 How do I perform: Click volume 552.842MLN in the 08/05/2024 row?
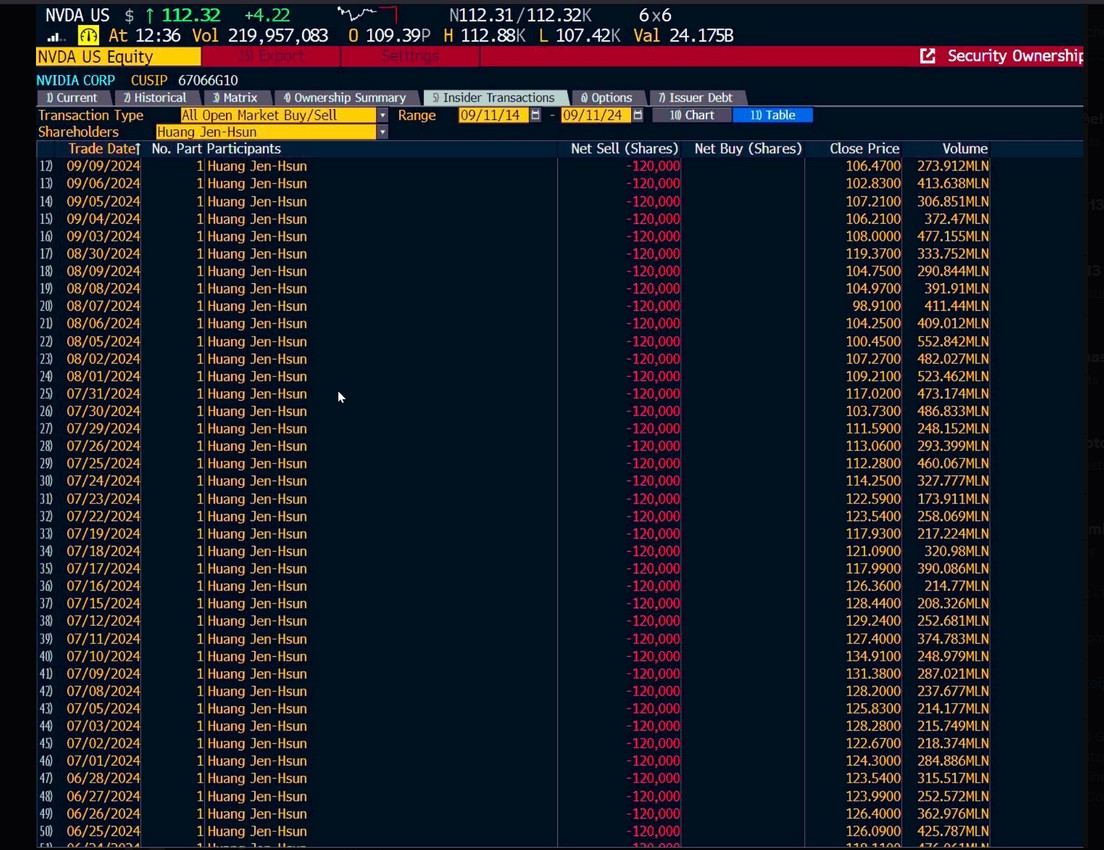point(953,342)
